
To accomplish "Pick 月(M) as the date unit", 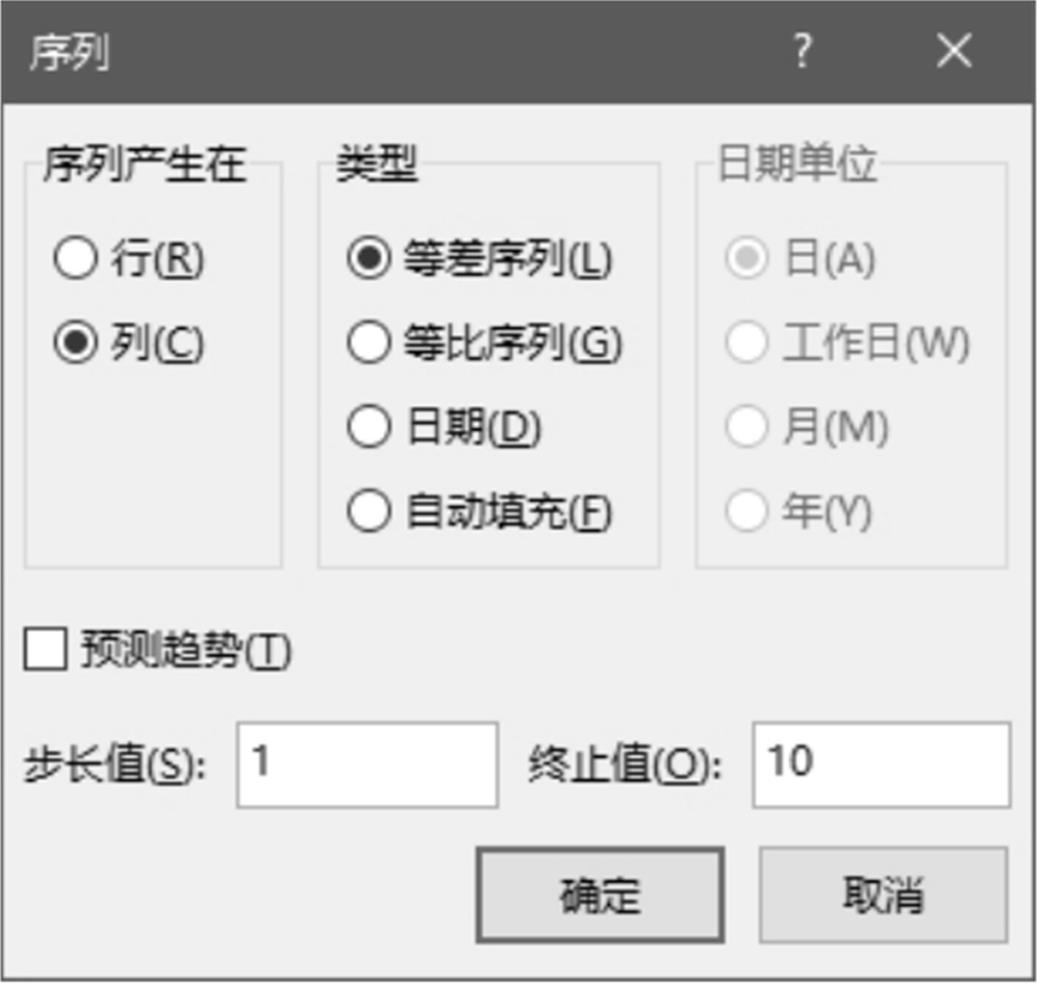I will tap(747, 428).
